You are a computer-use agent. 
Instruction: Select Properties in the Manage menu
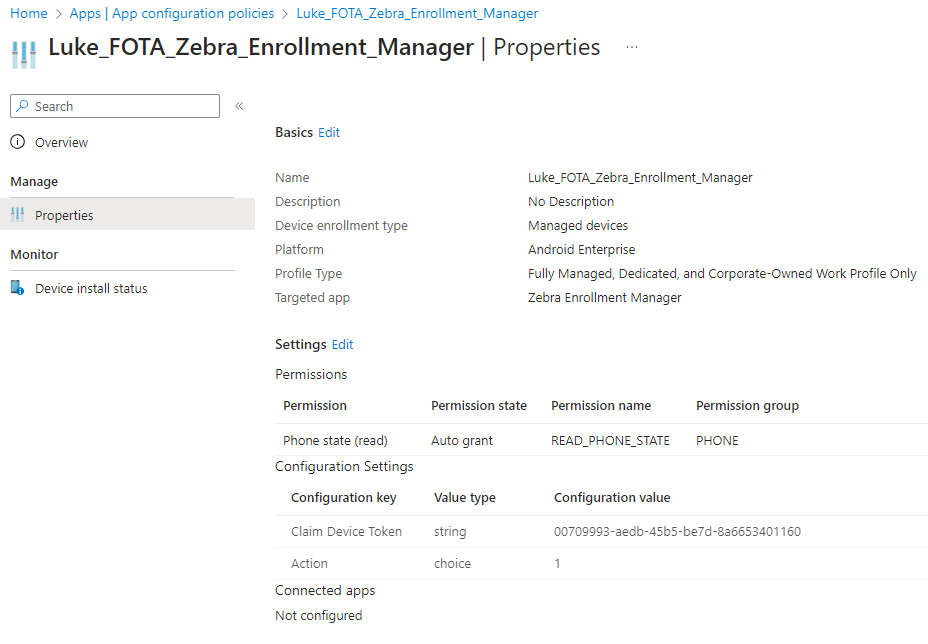(x=64, y=215)
